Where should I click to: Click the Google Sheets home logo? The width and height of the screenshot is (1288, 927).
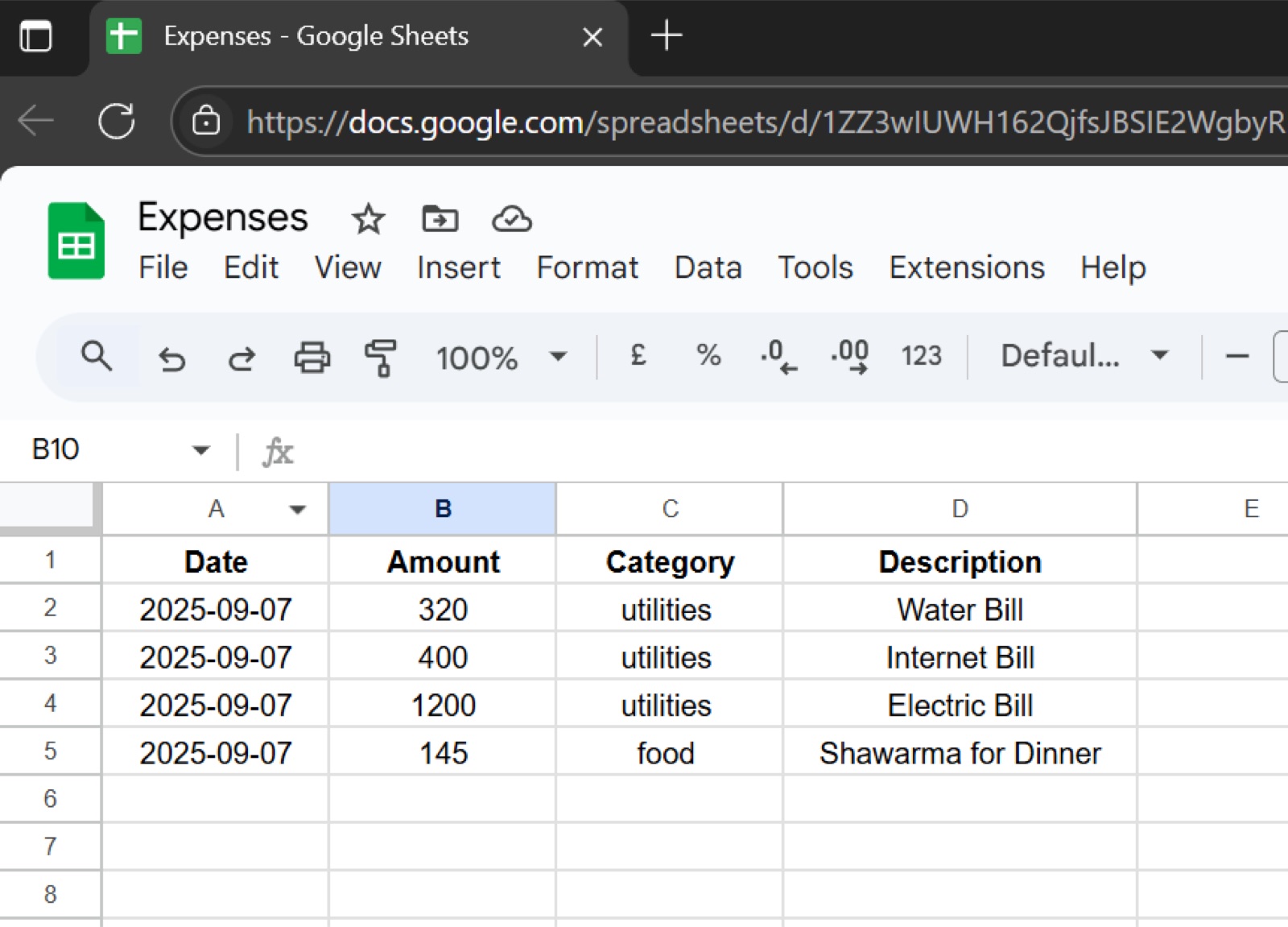pos(76,241)
